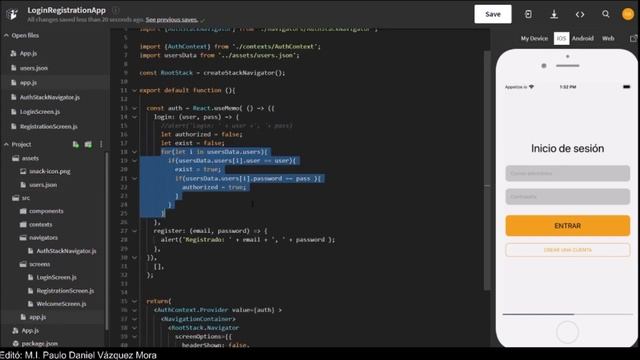Click the new file icon in Project
Viewport: 640px width, 360px height.
[76, 144]
